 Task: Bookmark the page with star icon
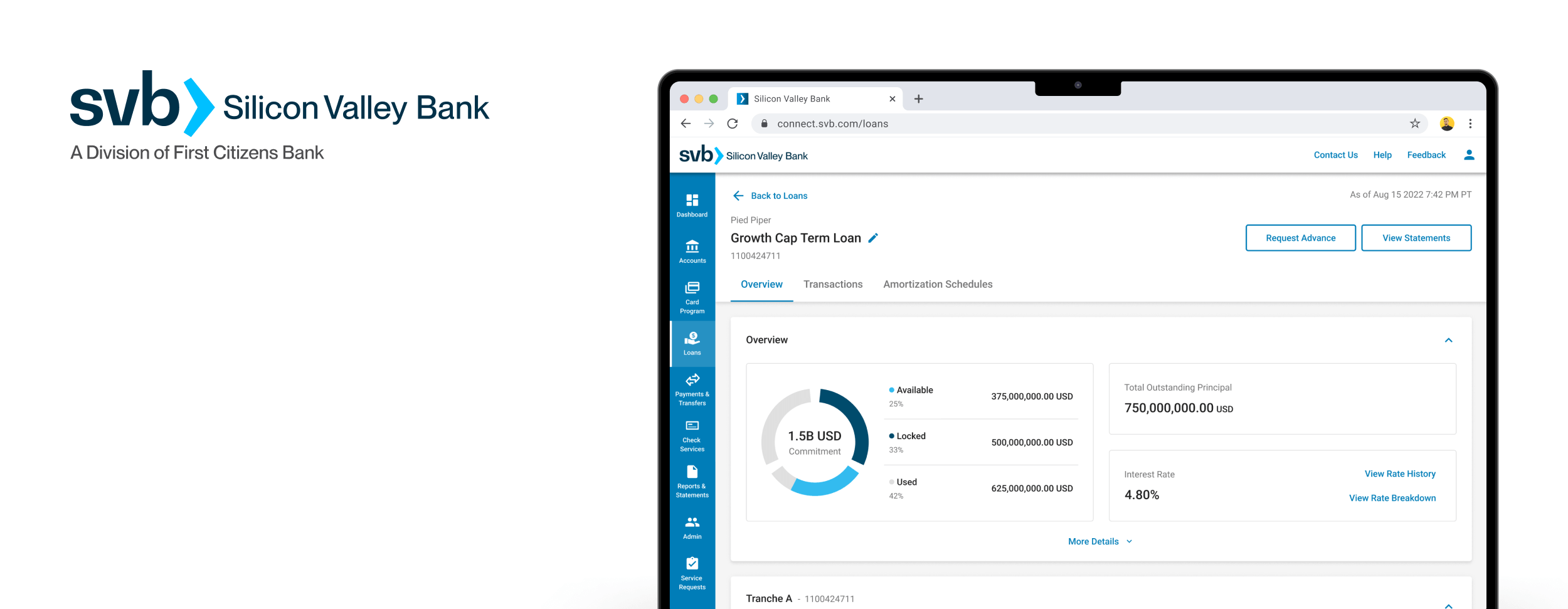pos(1415,124)
